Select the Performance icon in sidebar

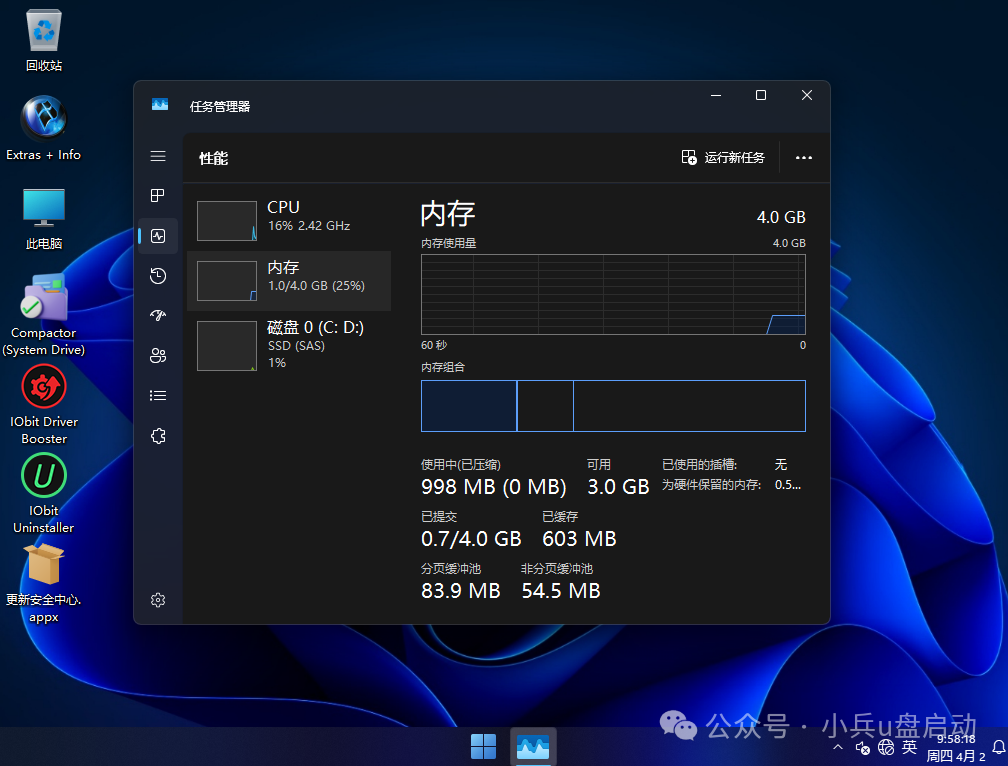(158, 236)
